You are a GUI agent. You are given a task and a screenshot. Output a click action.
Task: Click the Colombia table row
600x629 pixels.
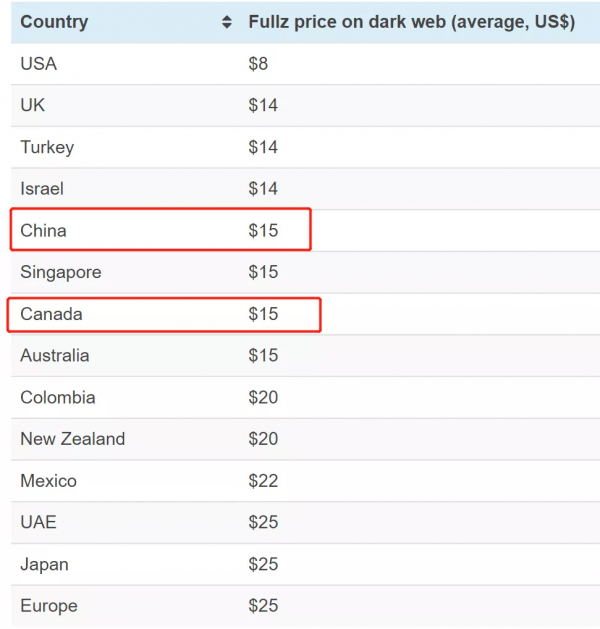[300, 397]
